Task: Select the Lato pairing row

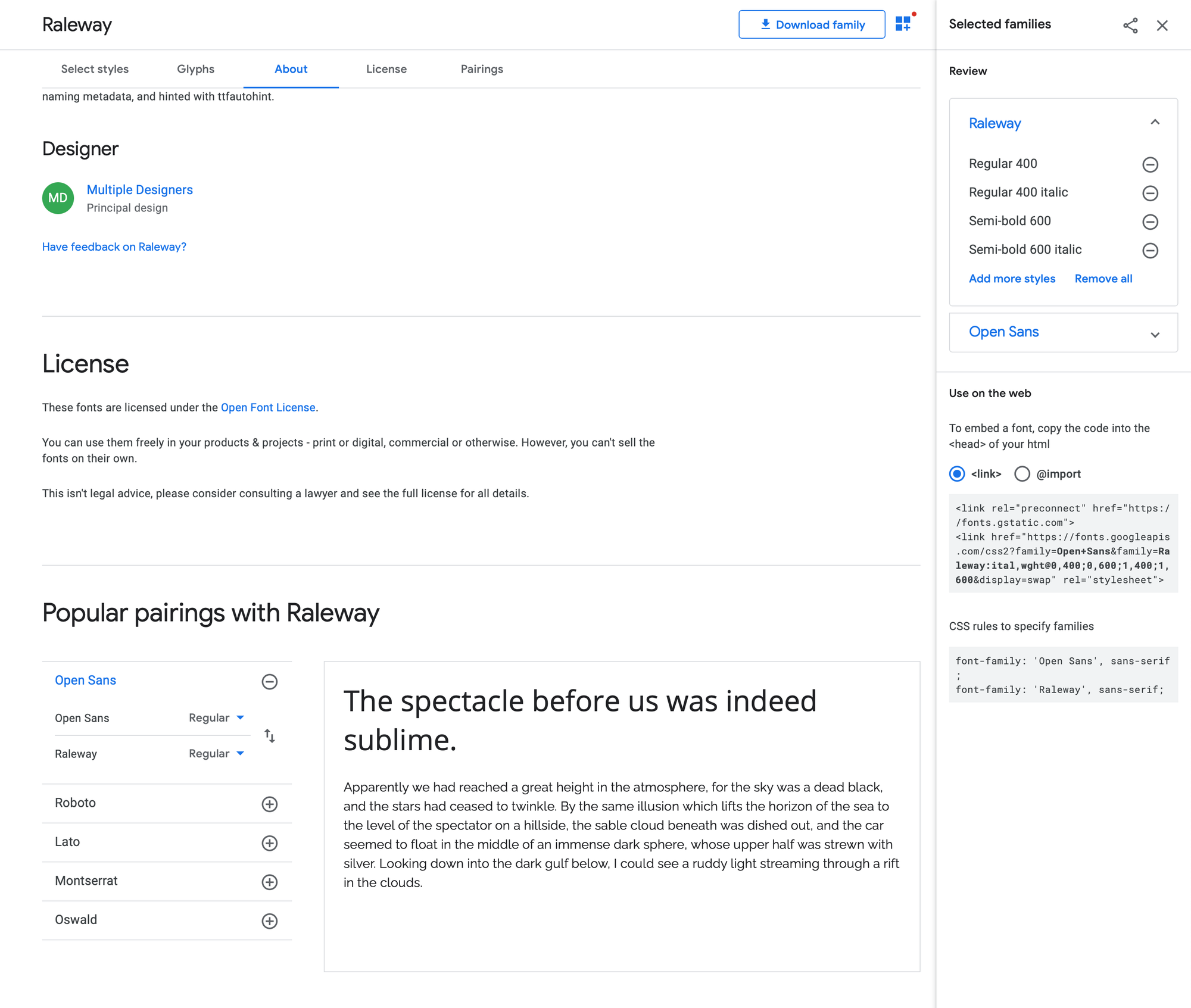Action: (x=167, y=842)
